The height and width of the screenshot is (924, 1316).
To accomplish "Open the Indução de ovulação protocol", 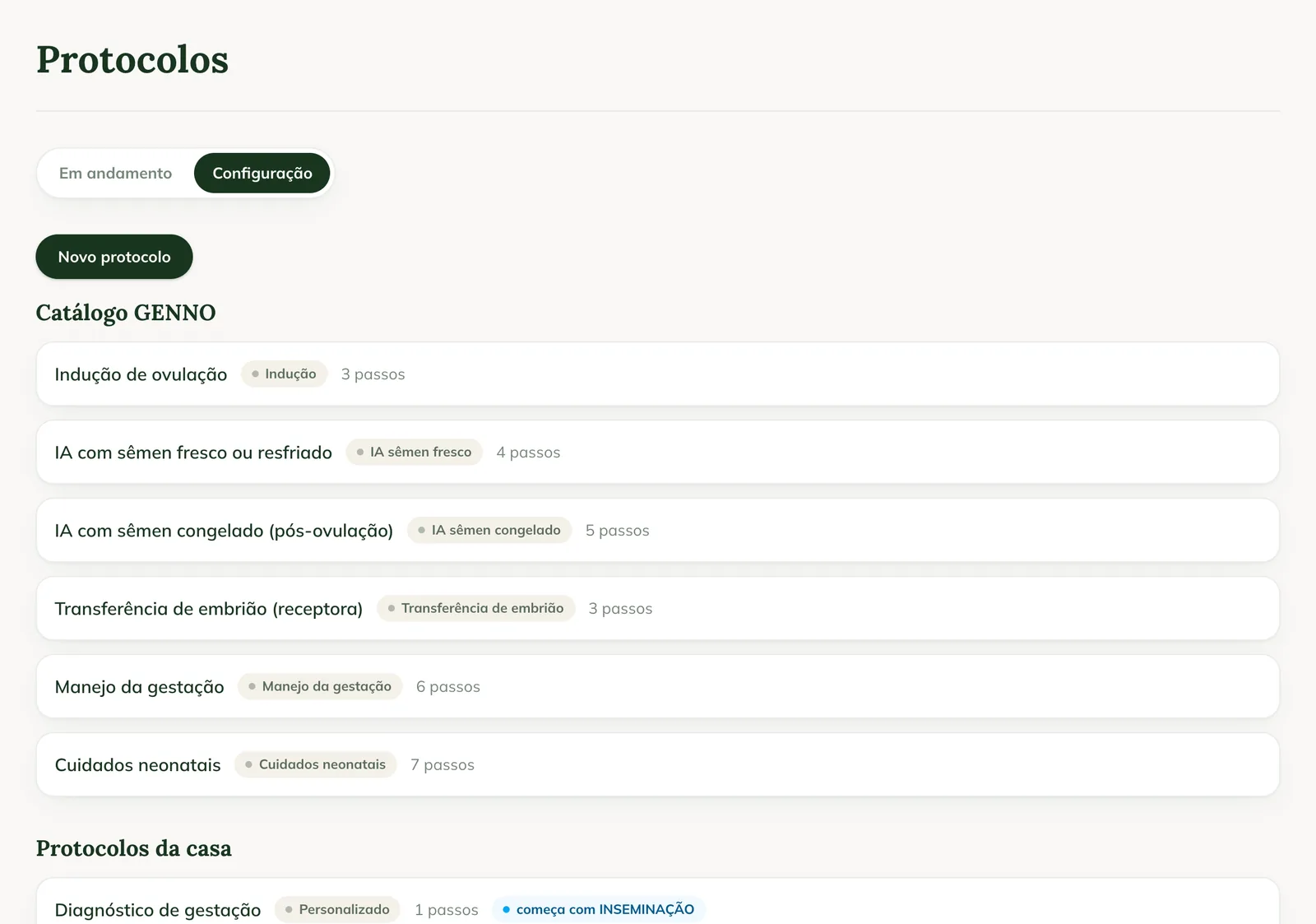I will [658, 374].
